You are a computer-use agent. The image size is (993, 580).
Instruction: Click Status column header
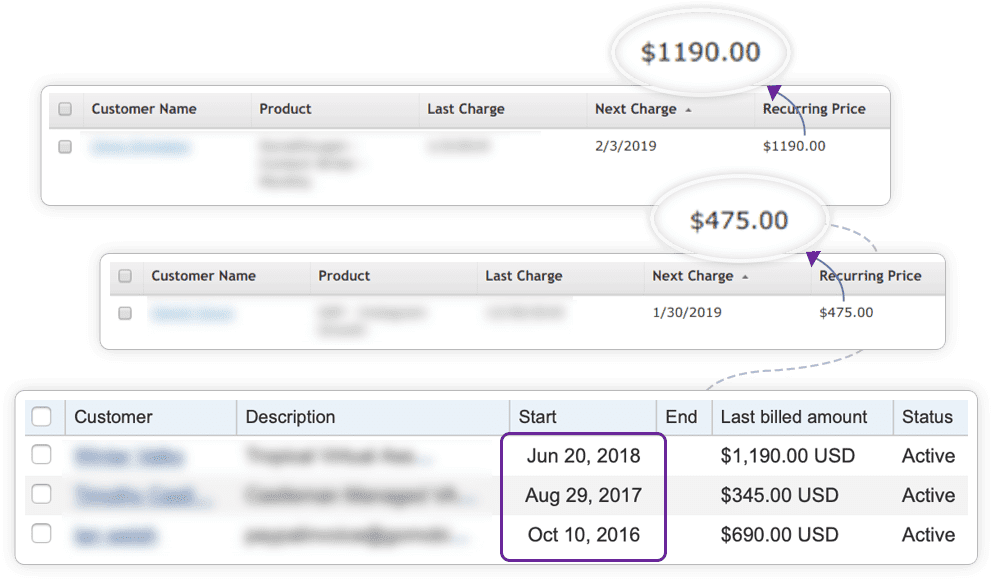tap(927, 417)
